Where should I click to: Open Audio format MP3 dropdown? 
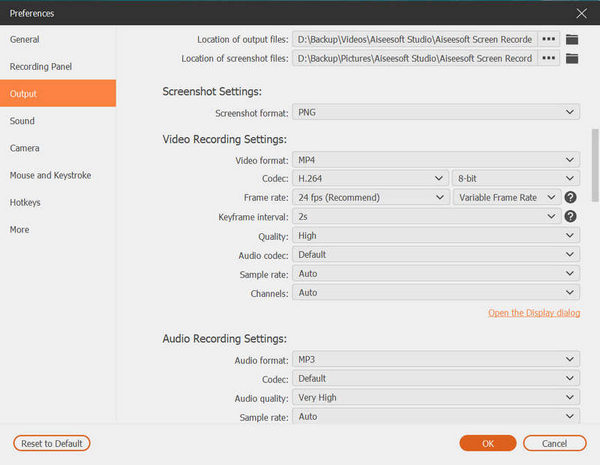click(436, 359)
